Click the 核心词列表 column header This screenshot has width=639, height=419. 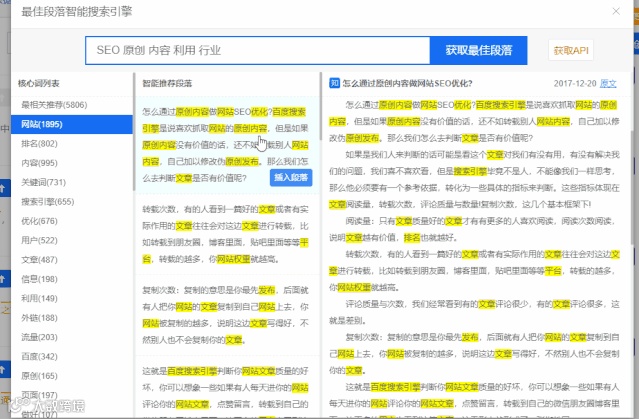39,84
